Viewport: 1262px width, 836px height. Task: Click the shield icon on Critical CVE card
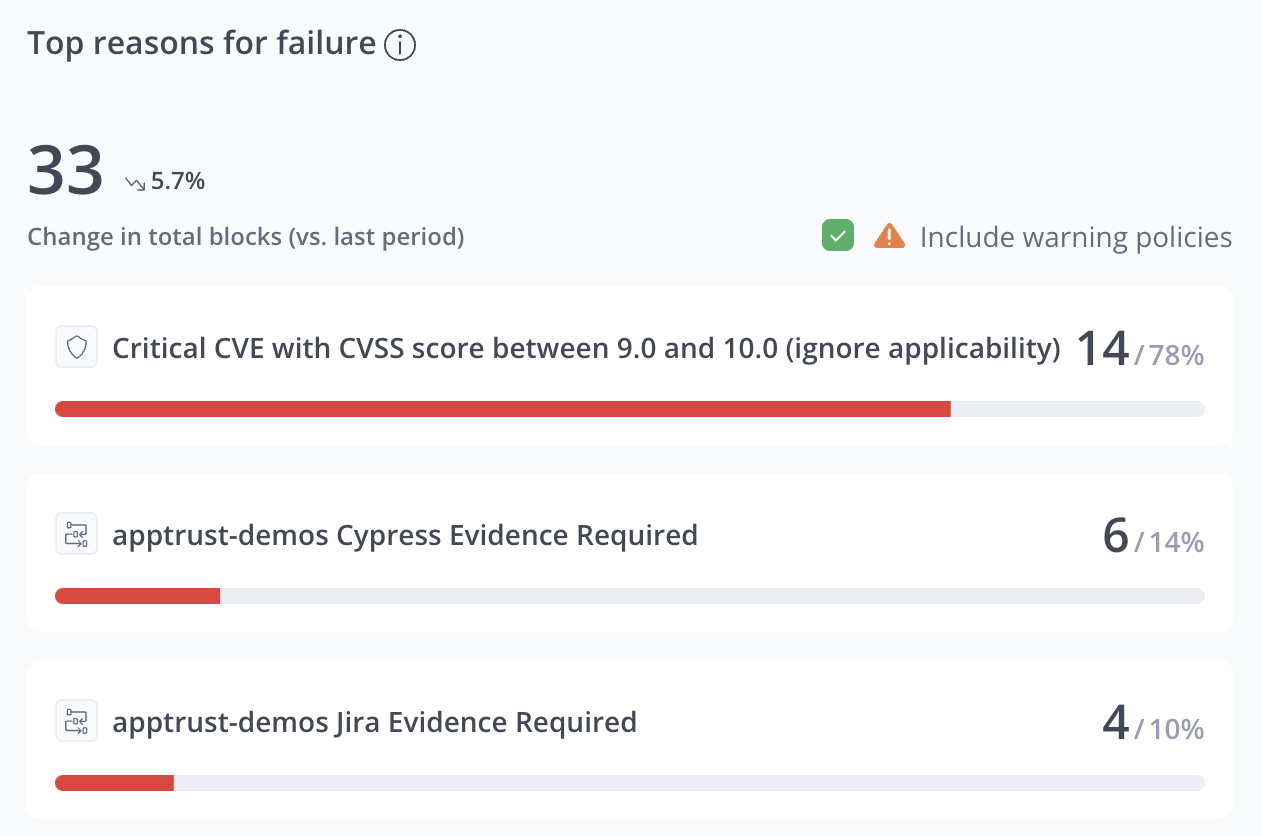tap(76, 348)
